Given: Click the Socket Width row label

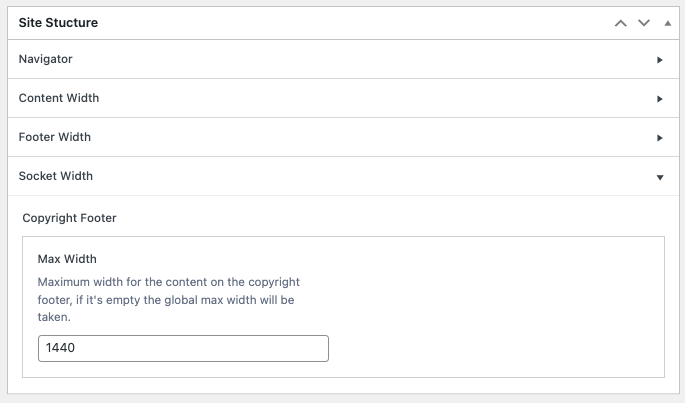Looking at the screenshot, I should 56,176.
